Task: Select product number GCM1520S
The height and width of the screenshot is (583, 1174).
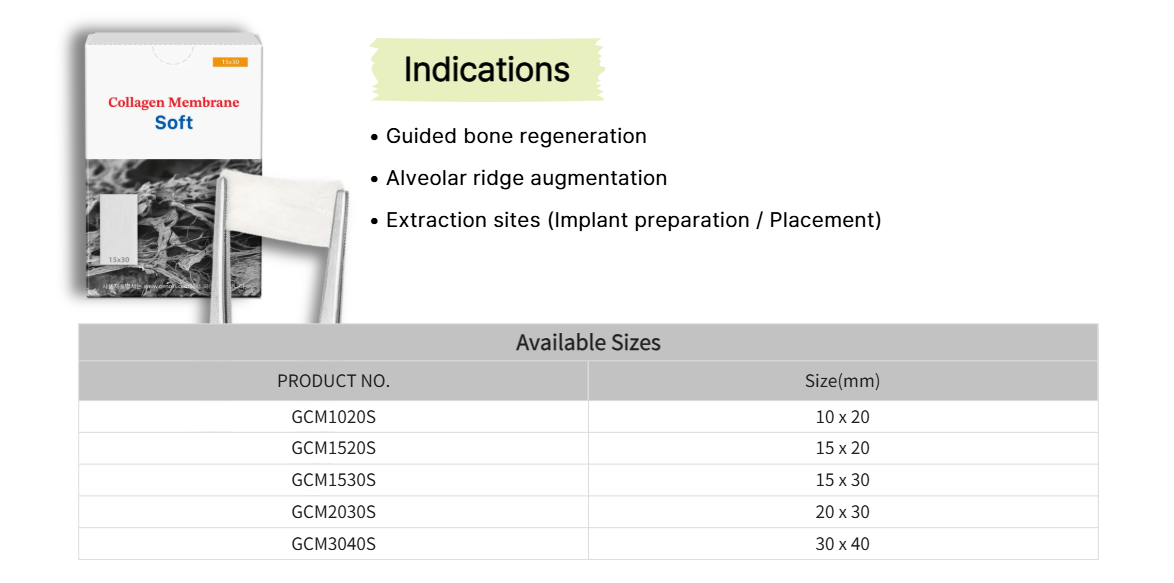Action: tap(333, 448)
